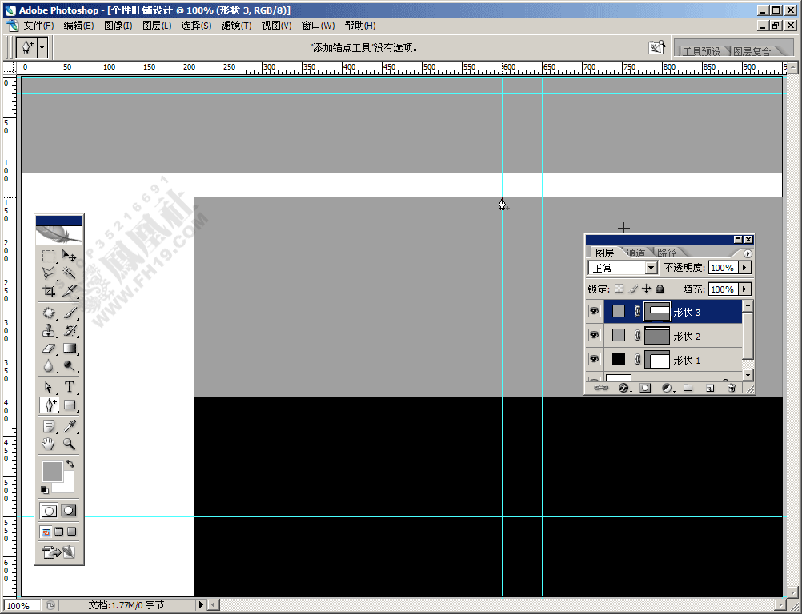Select the Type tool
The height and width of the screenshot is (614, 802).
pos(69,387)
